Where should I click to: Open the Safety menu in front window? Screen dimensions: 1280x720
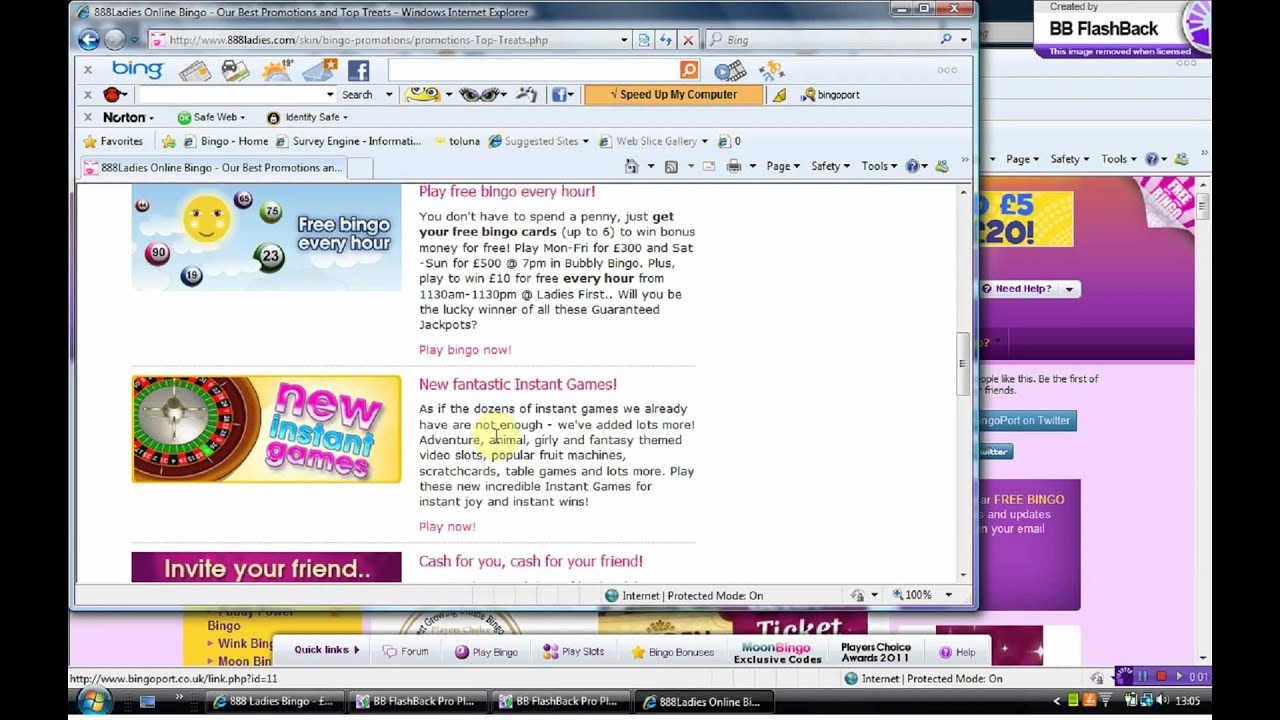tap(830, 166)
